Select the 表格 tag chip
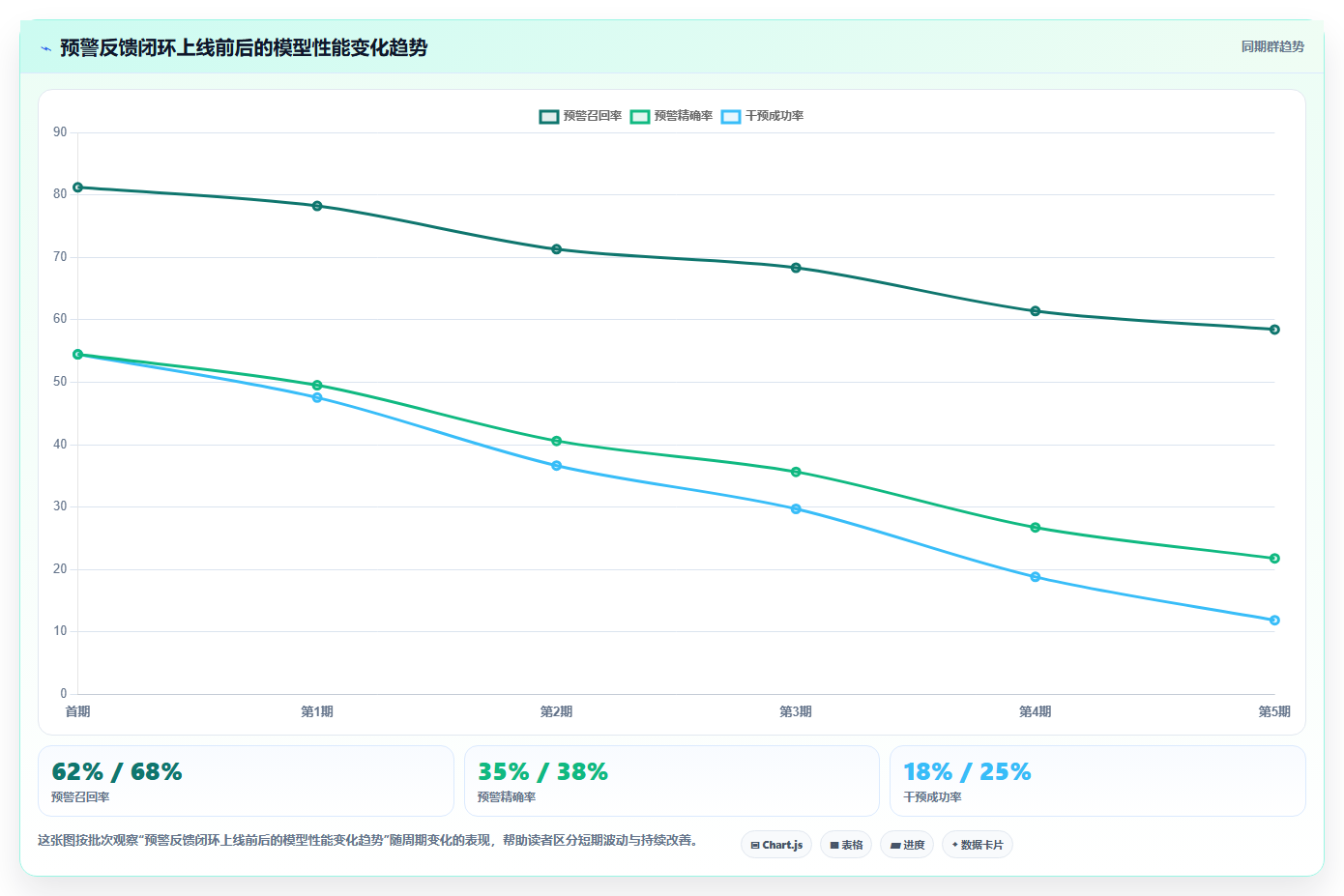Screen dimensions: 1344x896 [846, 845]
